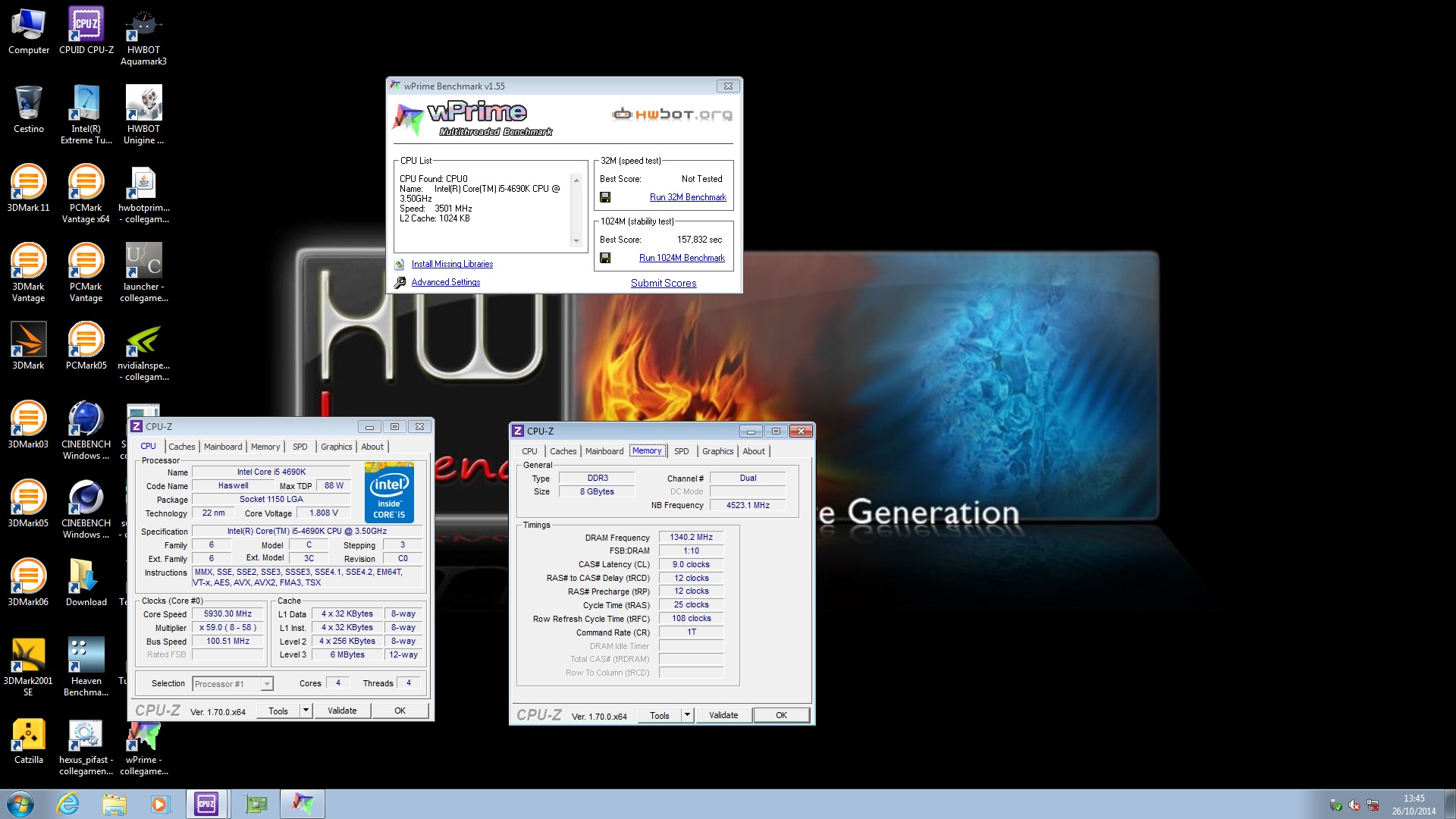
Task: Open Windows Media Player taskbar icon
Action: 160,804
